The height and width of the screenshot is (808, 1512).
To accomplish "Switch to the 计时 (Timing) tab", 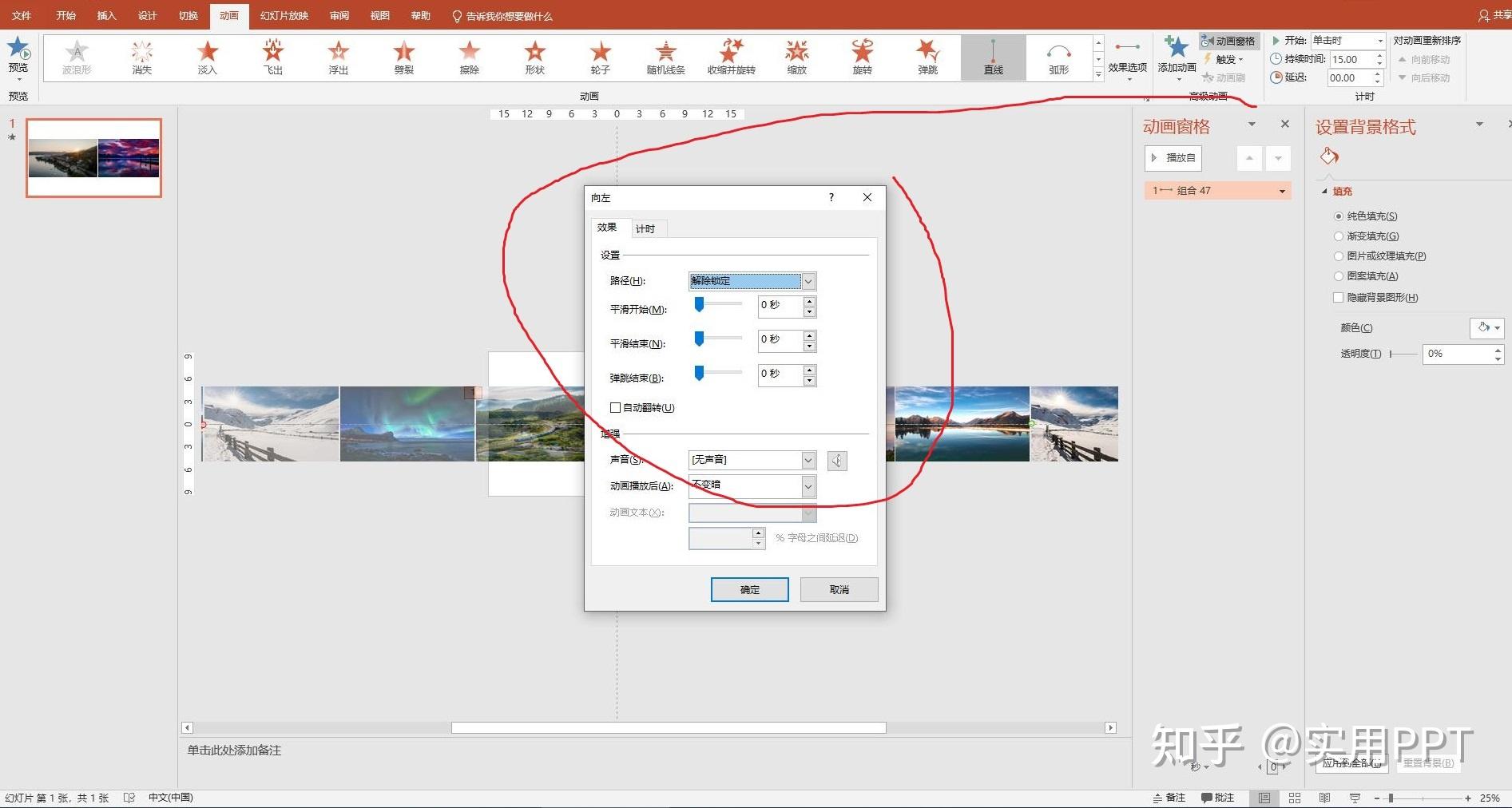I will point(645,229).
